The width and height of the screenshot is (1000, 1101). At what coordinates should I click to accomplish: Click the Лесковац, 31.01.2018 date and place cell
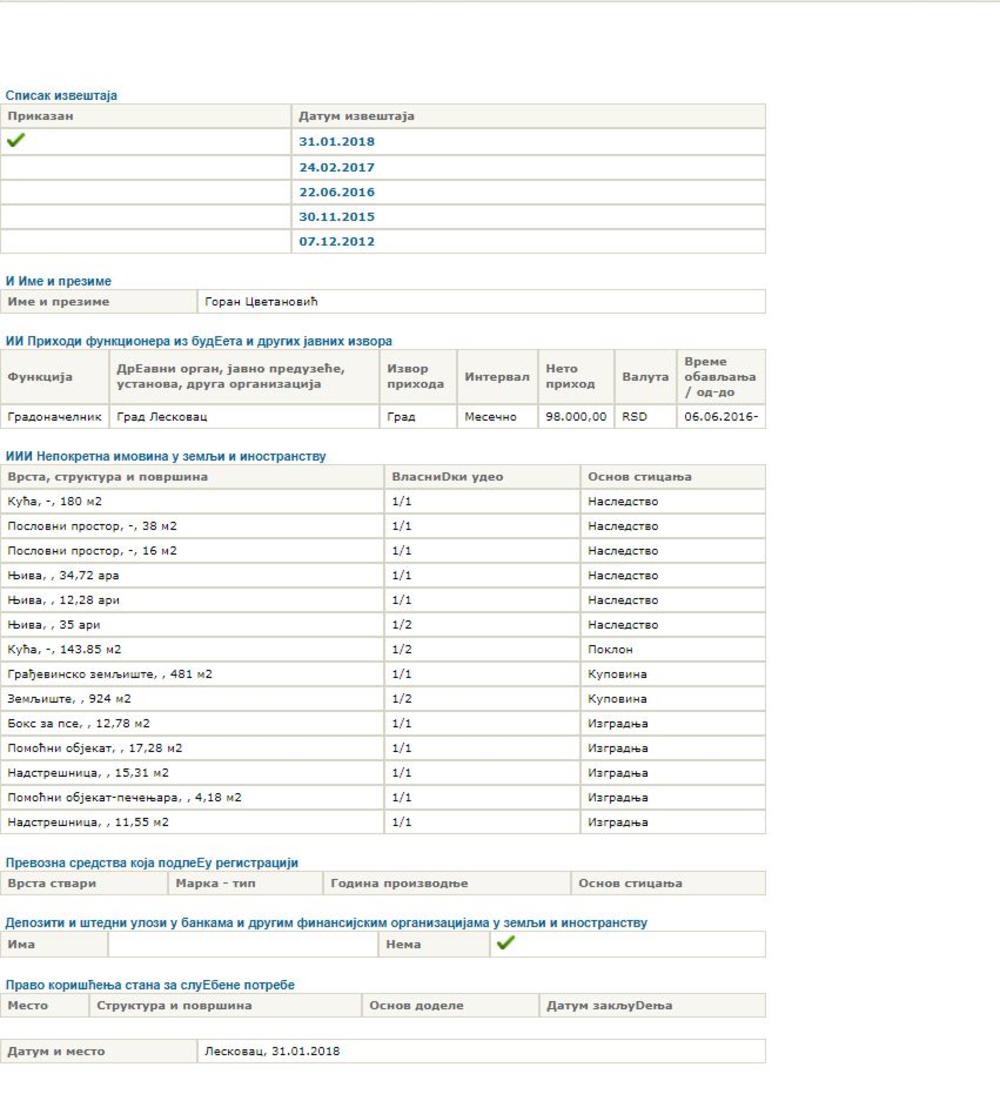click(x=272, y=1051)
